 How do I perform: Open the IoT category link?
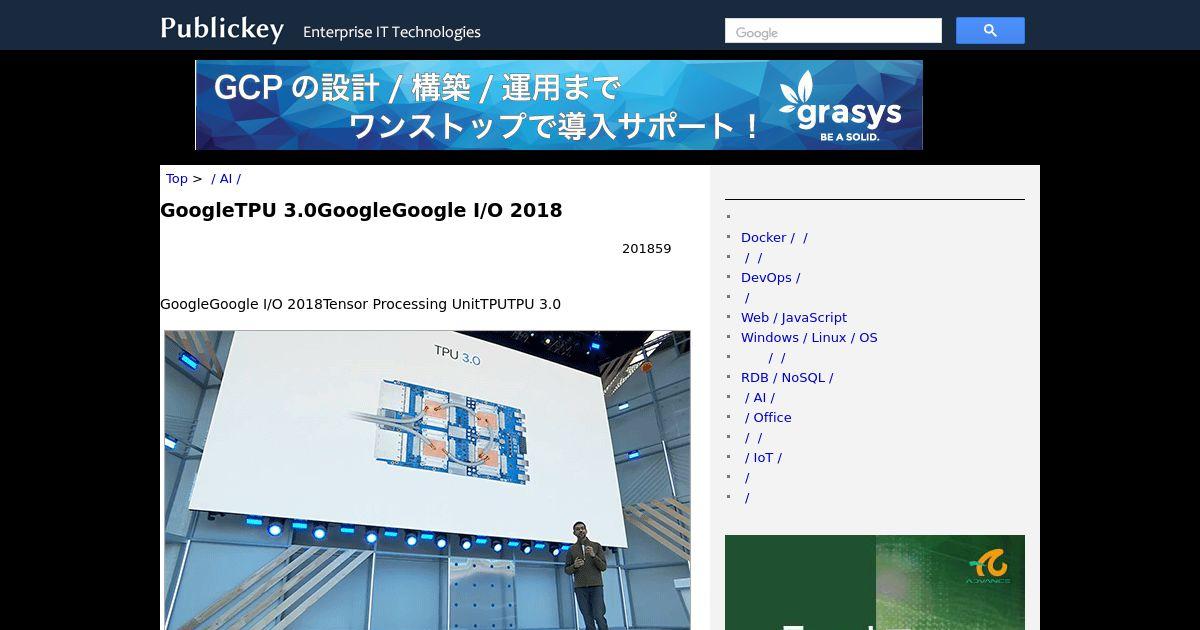pos(763,458)
